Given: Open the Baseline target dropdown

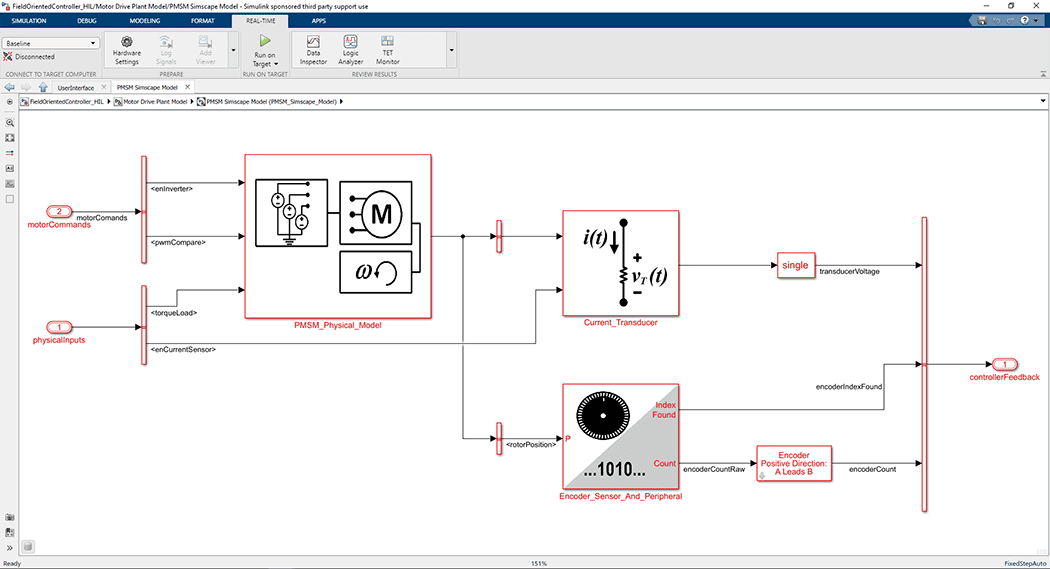Looking at the screenshot, I should point(51,43).
